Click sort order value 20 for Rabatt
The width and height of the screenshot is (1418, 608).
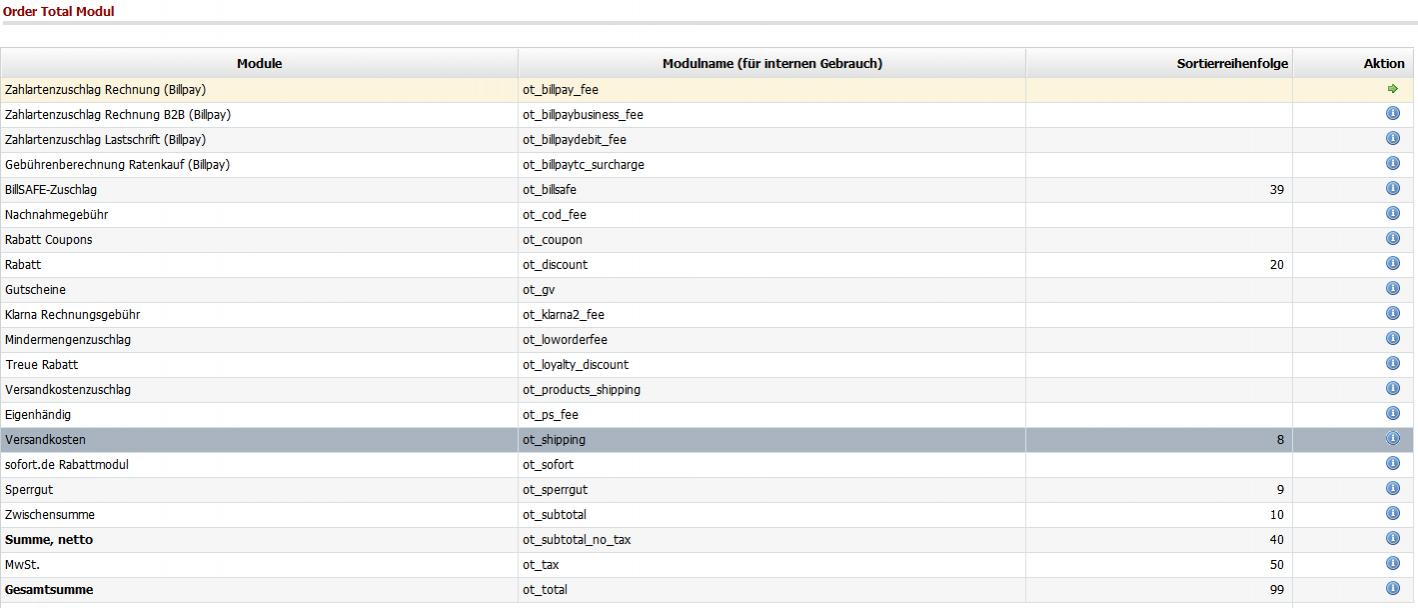1276,265
